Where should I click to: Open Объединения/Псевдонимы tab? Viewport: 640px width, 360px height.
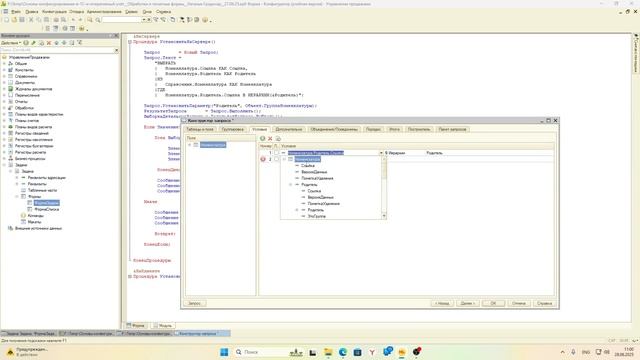click(334, 129)
